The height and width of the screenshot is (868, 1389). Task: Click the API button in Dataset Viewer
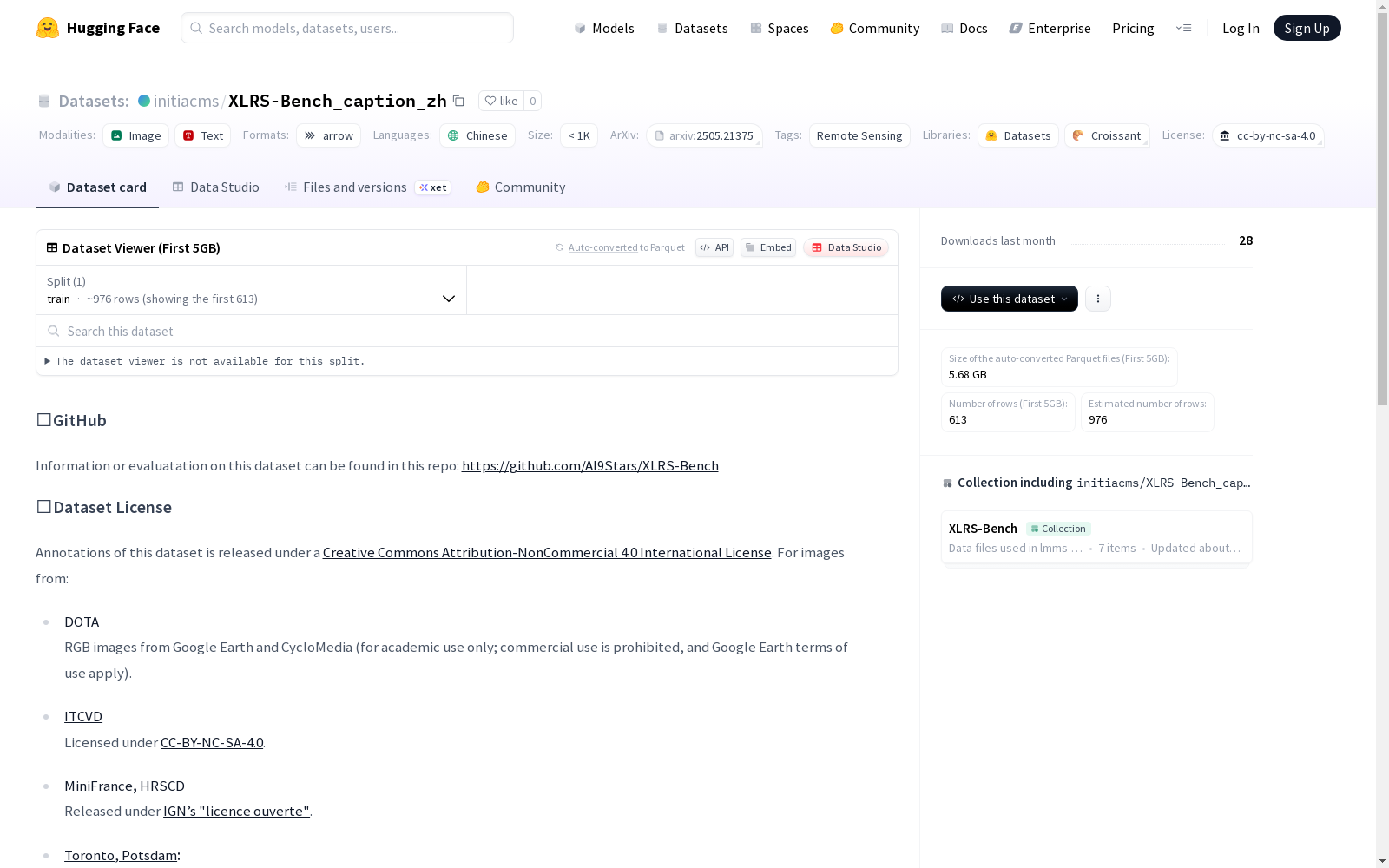(714, 247)
